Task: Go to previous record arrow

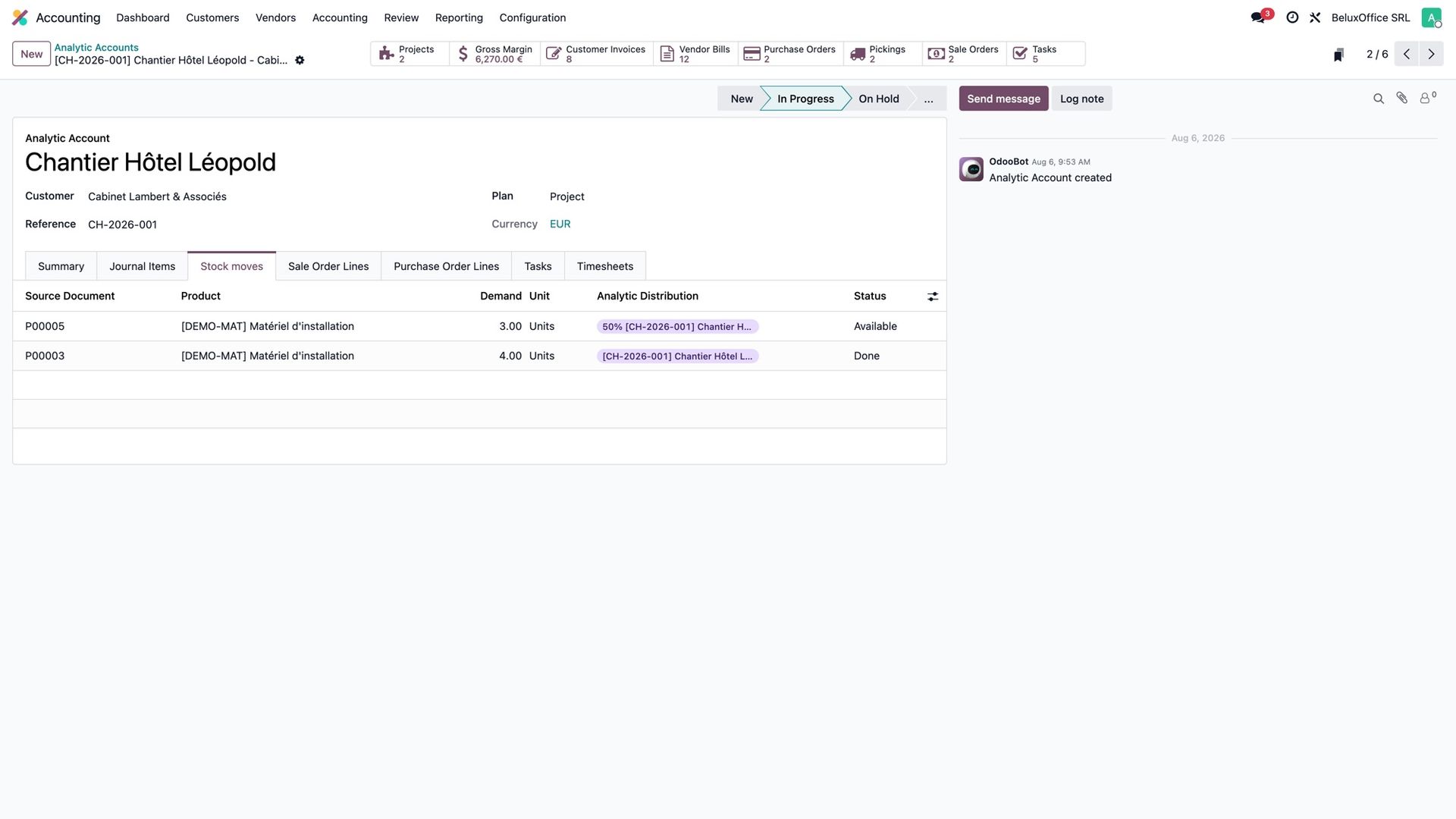Action: click(x=1407, y=54)
